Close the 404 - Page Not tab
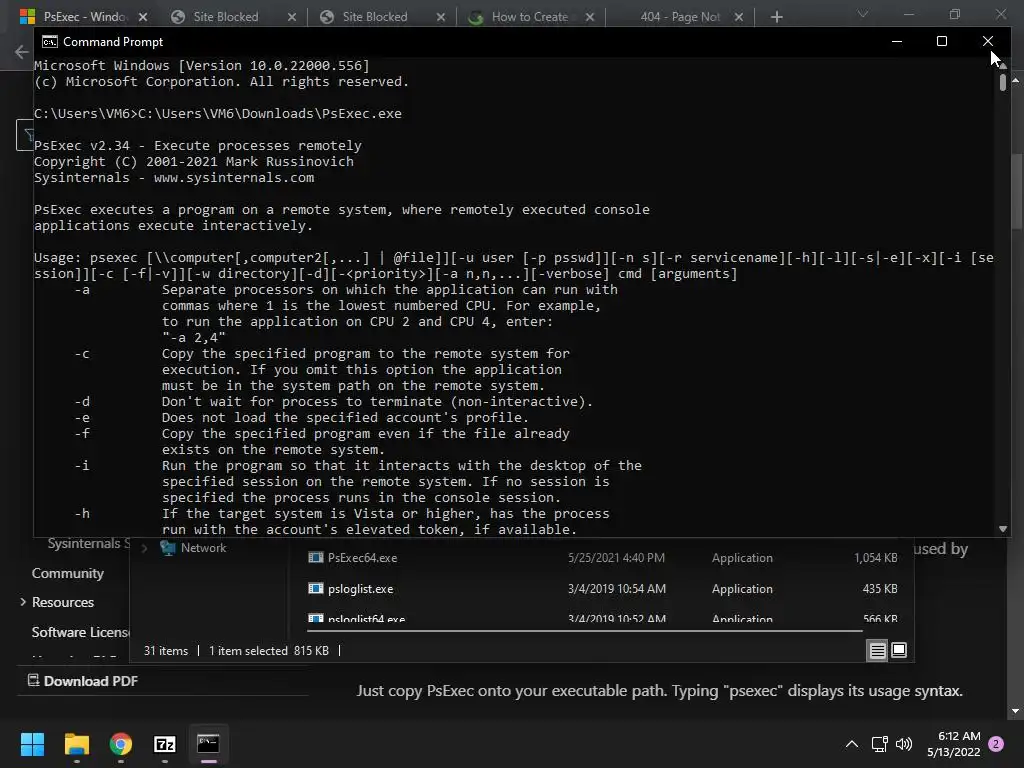The image size is (1024, 768). pyautogui.click(x=739, y=17)
